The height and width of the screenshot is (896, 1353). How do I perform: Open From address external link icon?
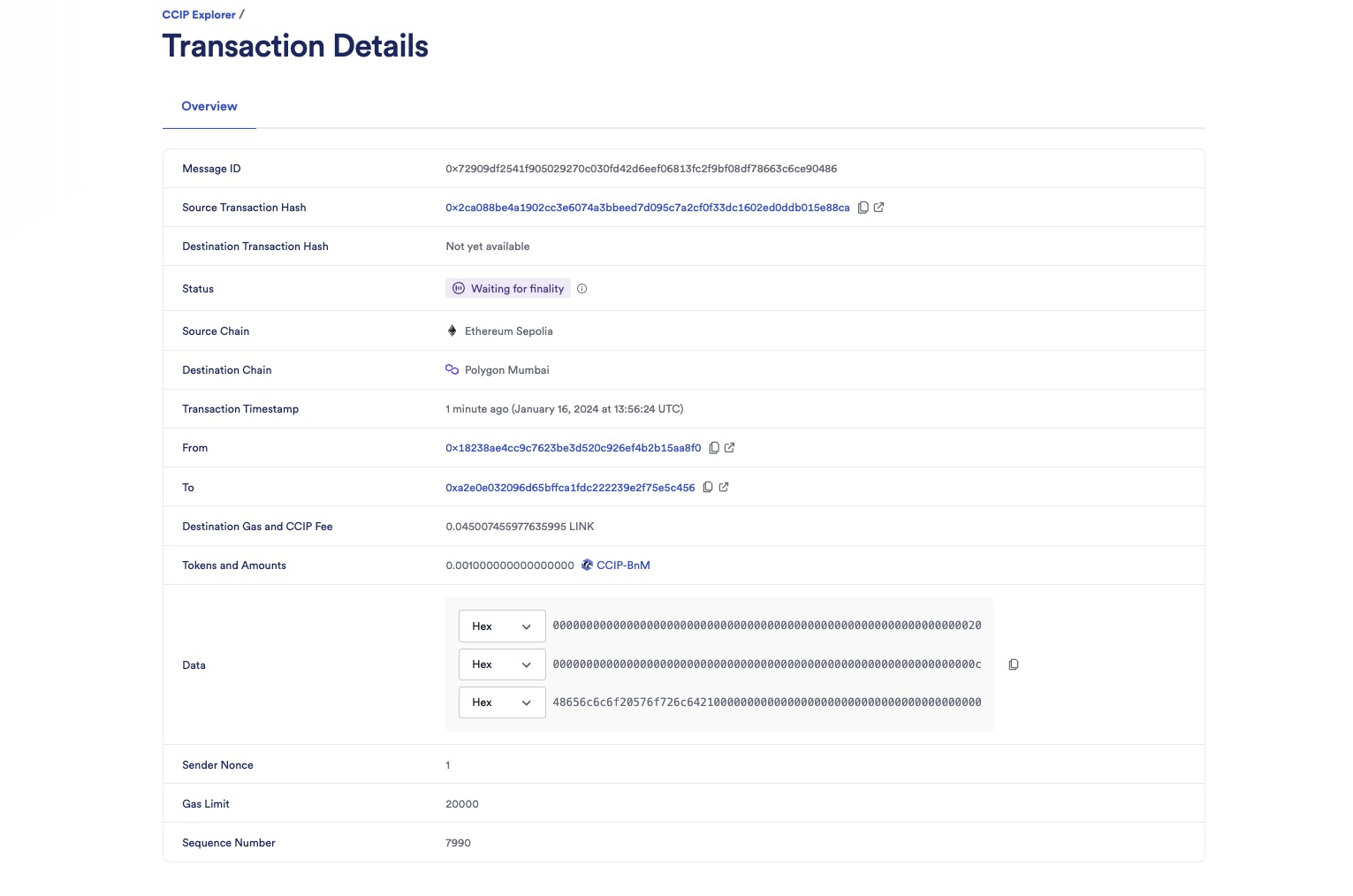coord(729,448)
